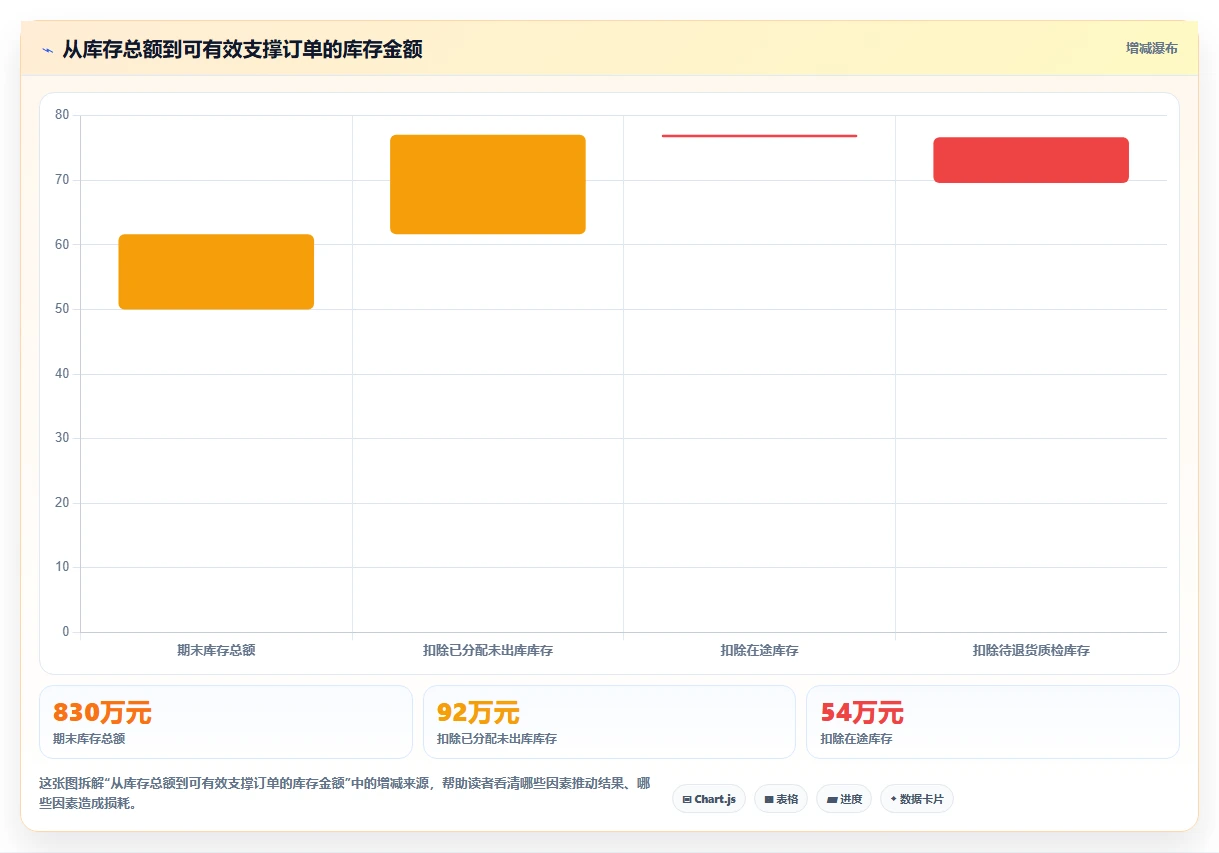Click the 扣除在途库存 x-axis label
Screen dimensions: 1219x853
[x=760, y=650]
